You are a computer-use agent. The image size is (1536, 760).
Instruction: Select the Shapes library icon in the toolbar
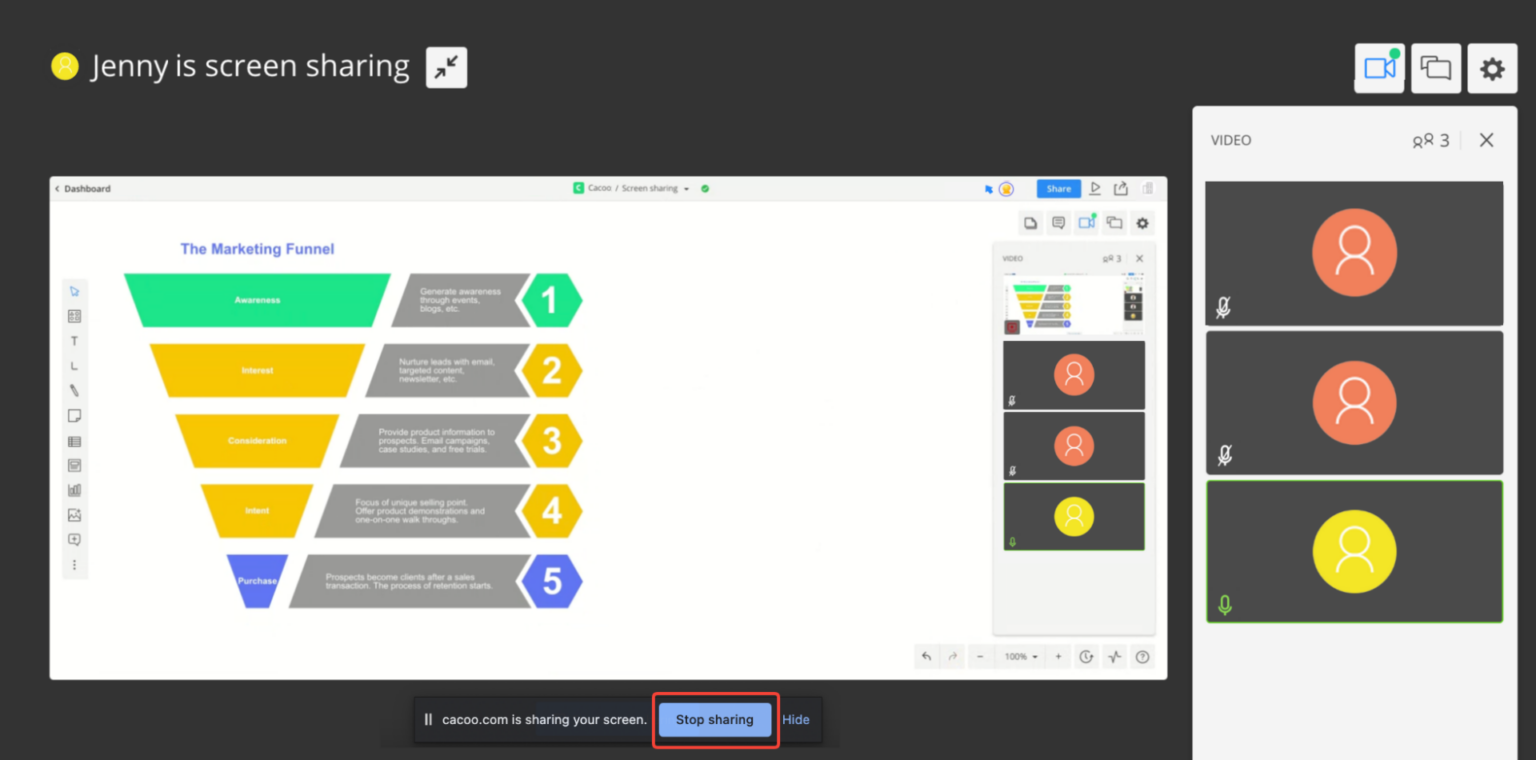[x=74, y=315]
